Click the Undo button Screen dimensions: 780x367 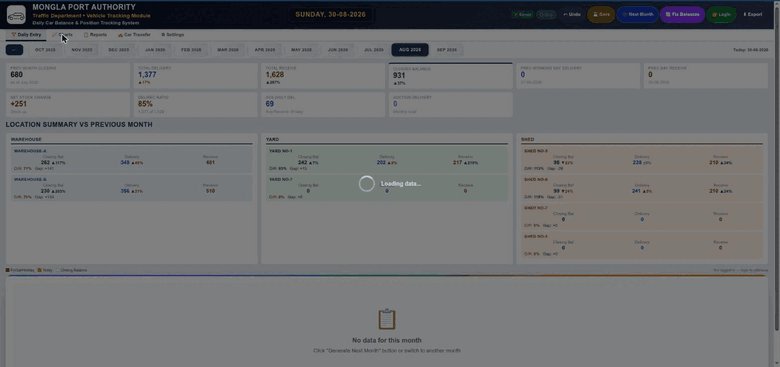572,14
